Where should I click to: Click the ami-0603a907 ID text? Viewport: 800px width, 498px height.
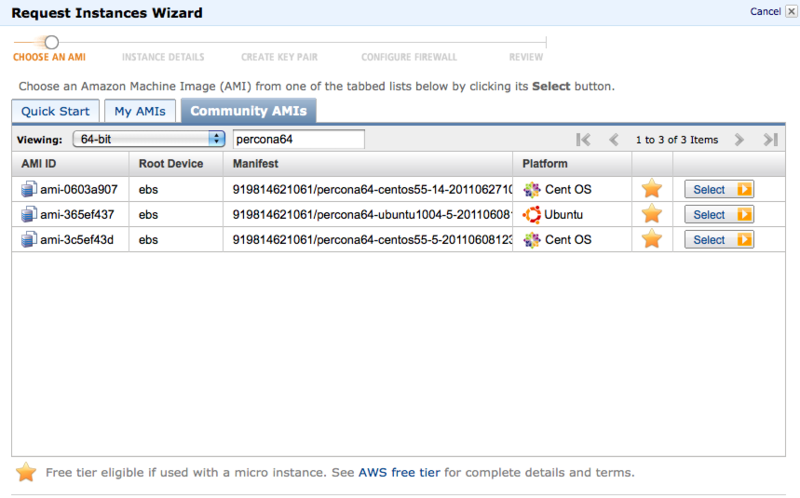tap(79, 189)
